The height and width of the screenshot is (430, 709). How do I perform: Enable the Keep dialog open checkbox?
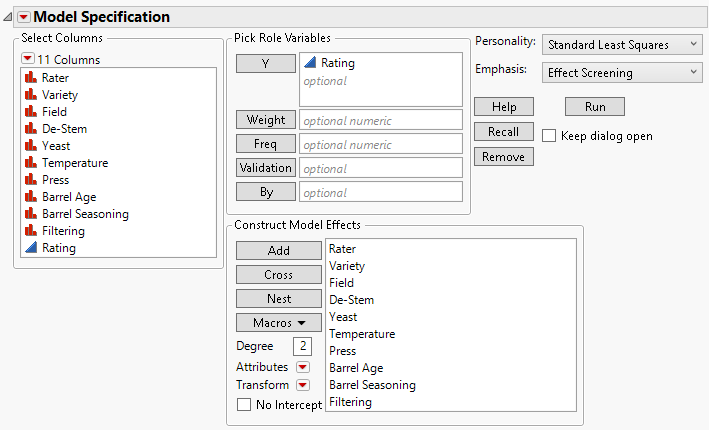pos(549,135)
